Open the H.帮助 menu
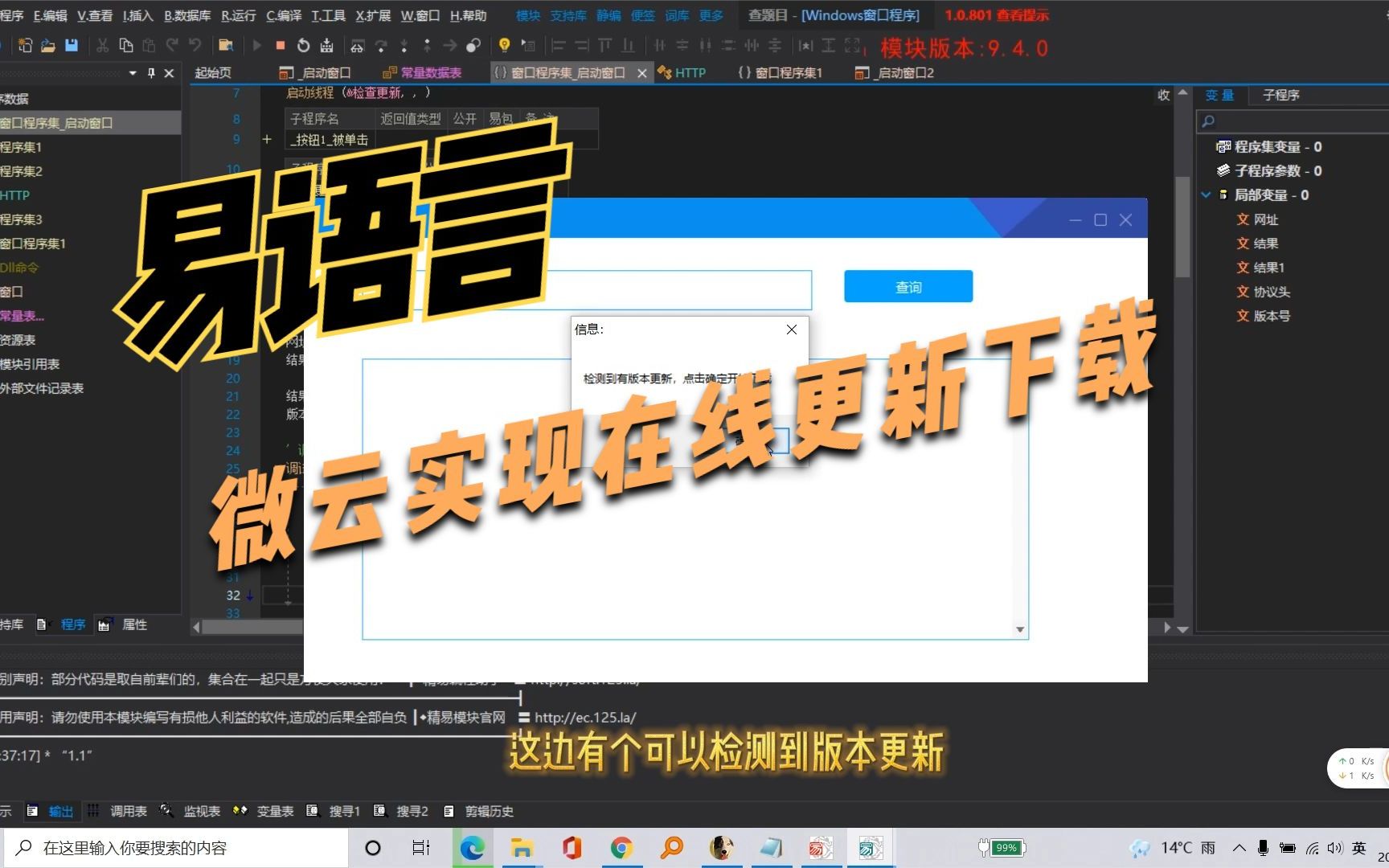Image resolution: width=1389 pixels, height=868 pixels. tap(468, 15)
